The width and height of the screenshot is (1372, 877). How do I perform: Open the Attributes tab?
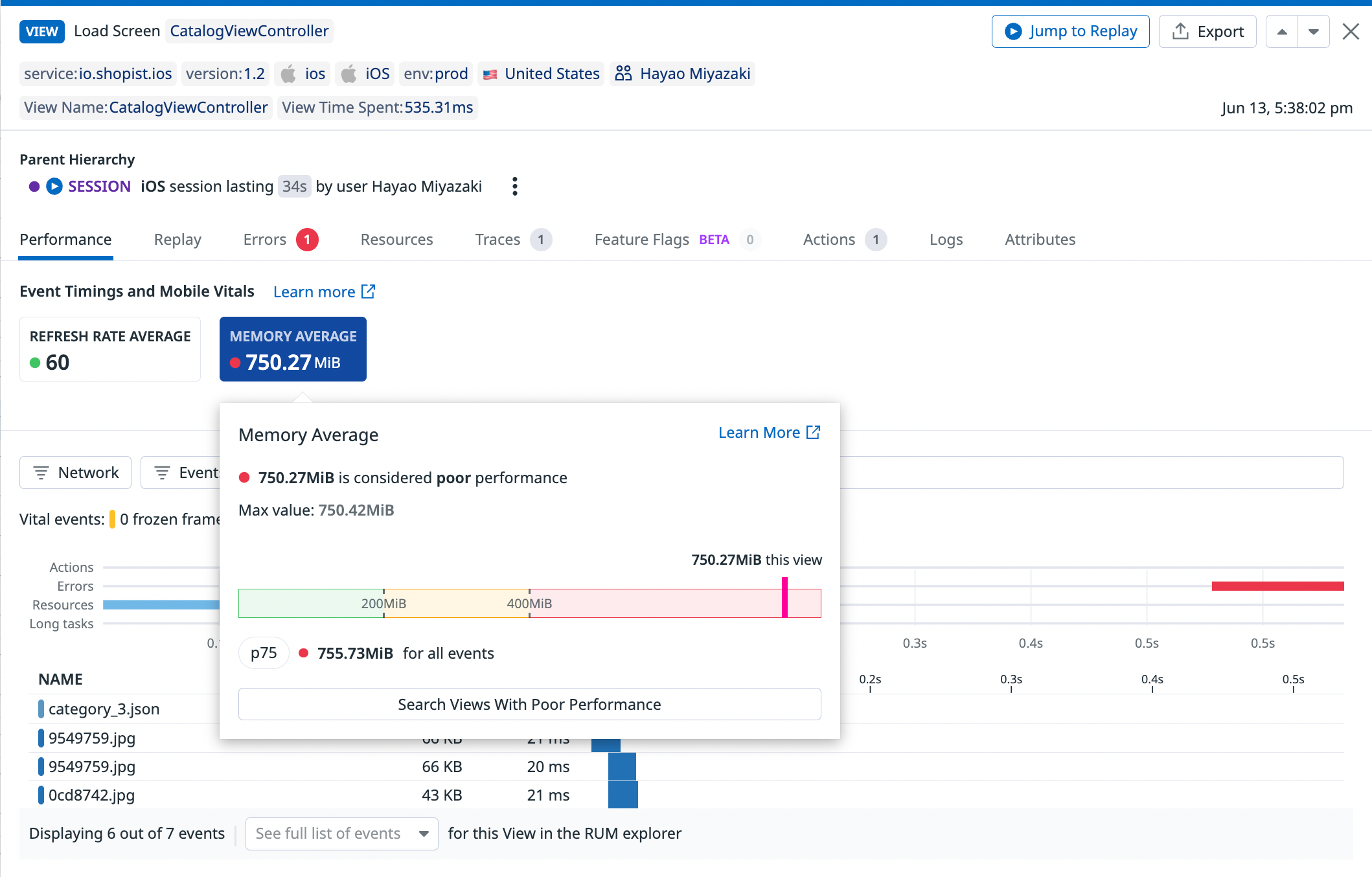coord(1040,239)
